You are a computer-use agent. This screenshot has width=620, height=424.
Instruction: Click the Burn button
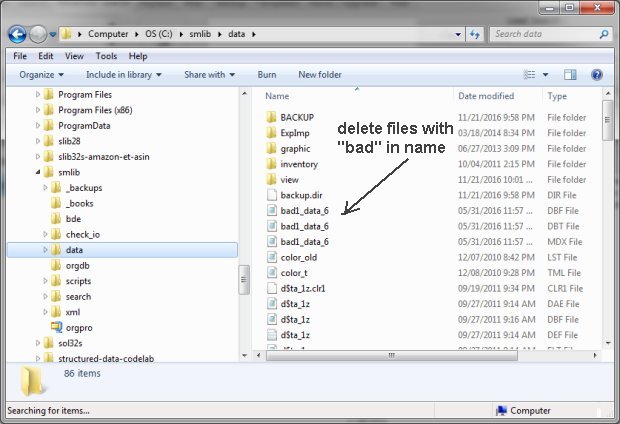point(267,75)
